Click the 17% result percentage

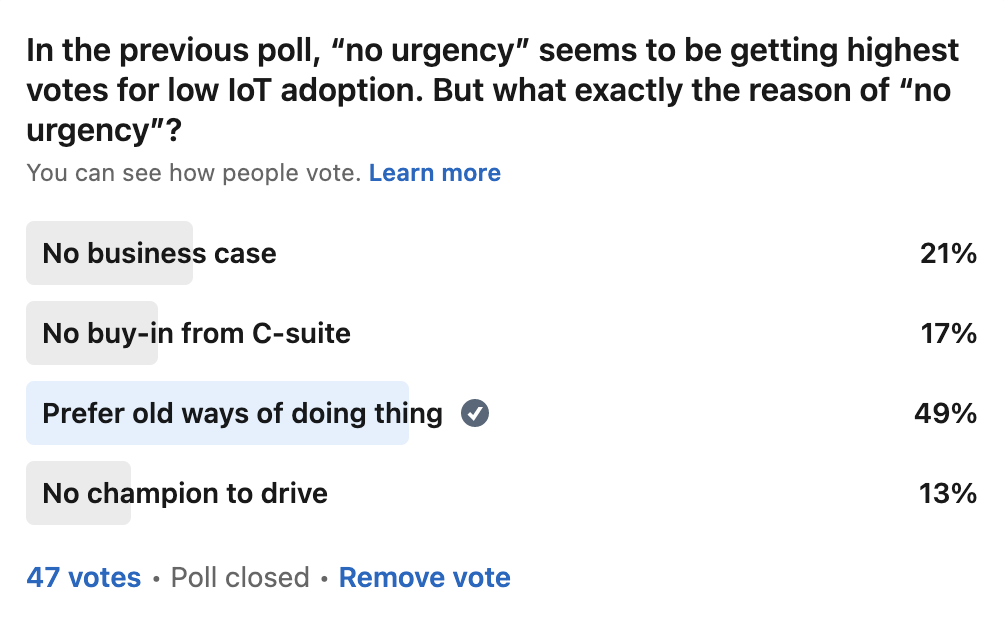click(x=948, y=333)
